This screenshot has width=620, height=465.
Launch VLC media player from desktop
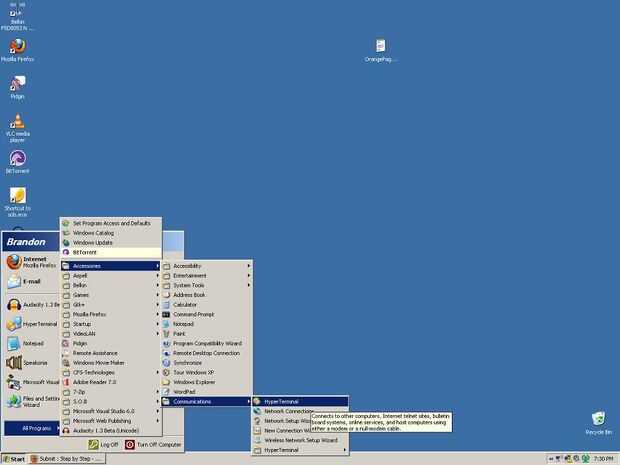click(x=17, y=127)
